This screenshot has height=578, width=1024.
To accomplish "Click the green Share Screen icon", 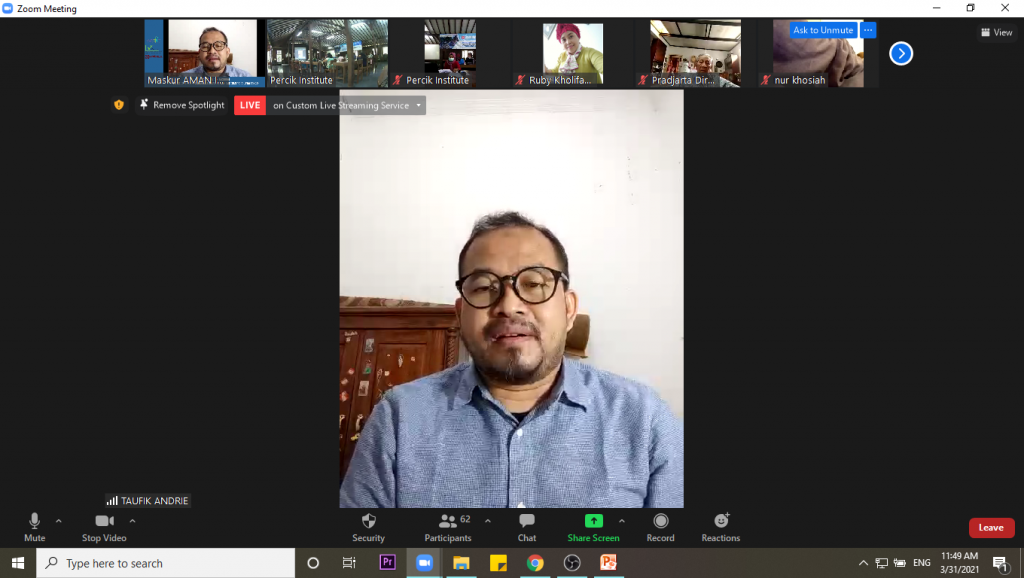I will coord(593,521).
